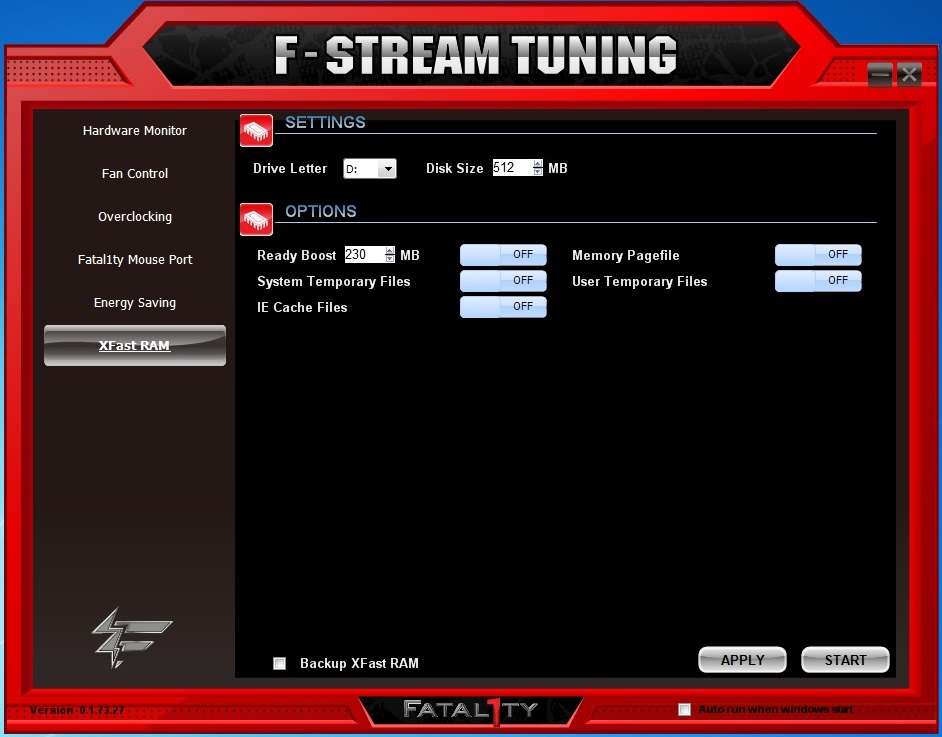Image resolution: width=942 pixels, height=737 pixels.
Task: Select the XFast RAM tab
Action: (135, 345)
